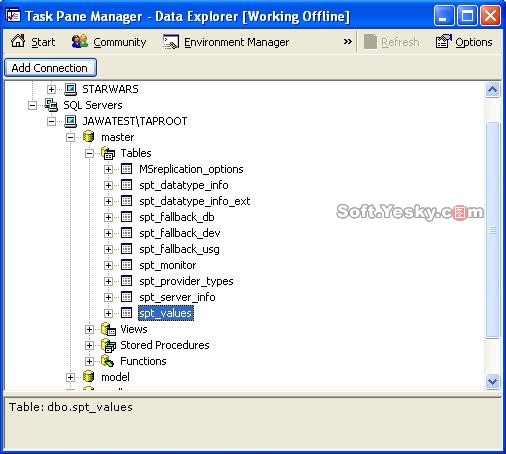Show more toolbar items chevron

[x=348, y=42]
